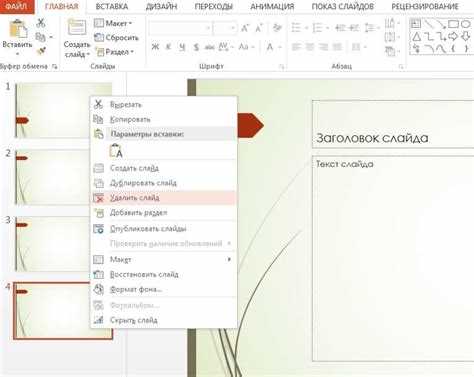Click the Сбросить button

[116, 38]
